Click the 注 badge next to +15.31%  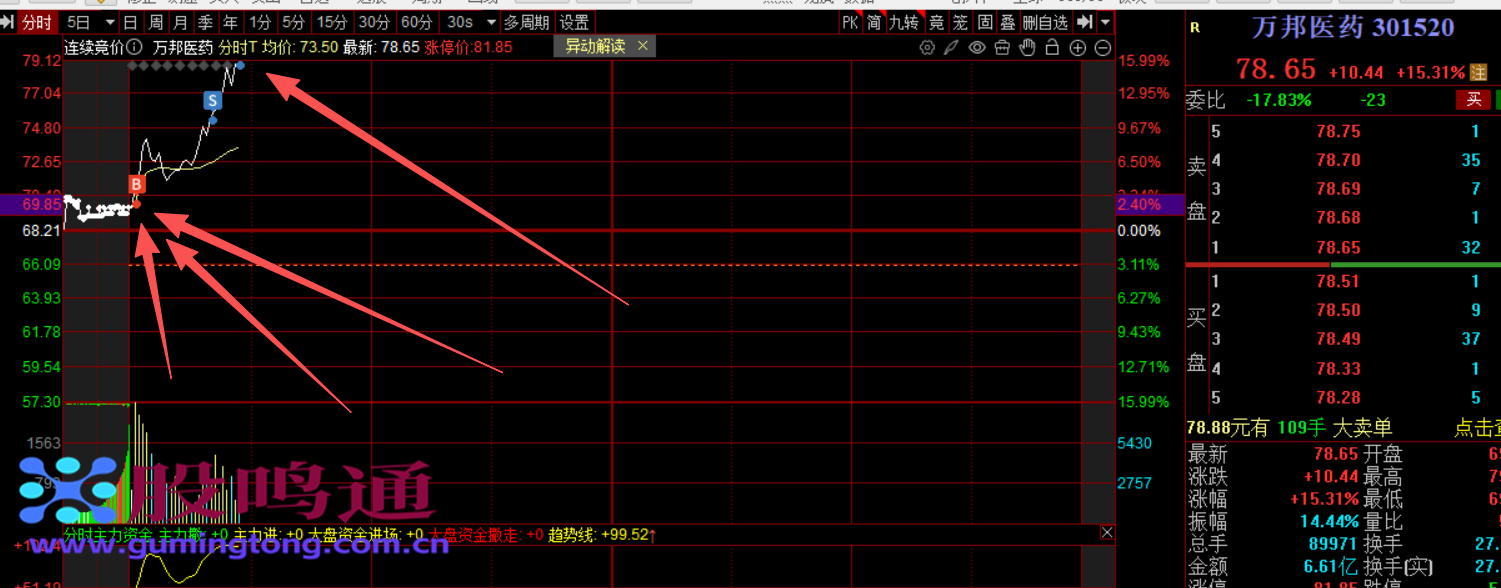[x=1478, y=72]
